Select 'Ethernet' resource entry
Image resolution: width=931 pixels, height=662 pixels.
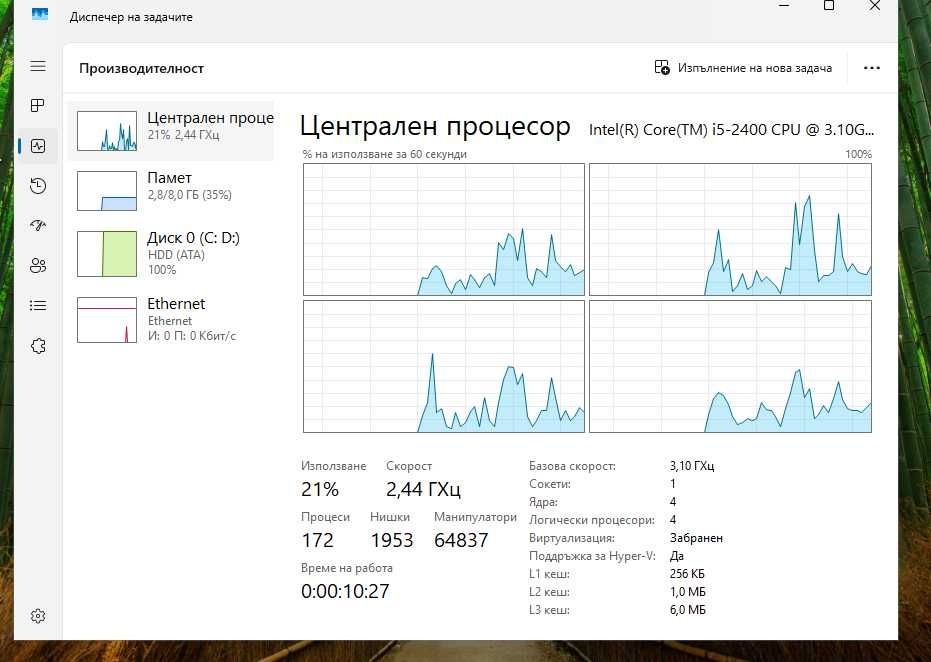(x=171, y=320)
